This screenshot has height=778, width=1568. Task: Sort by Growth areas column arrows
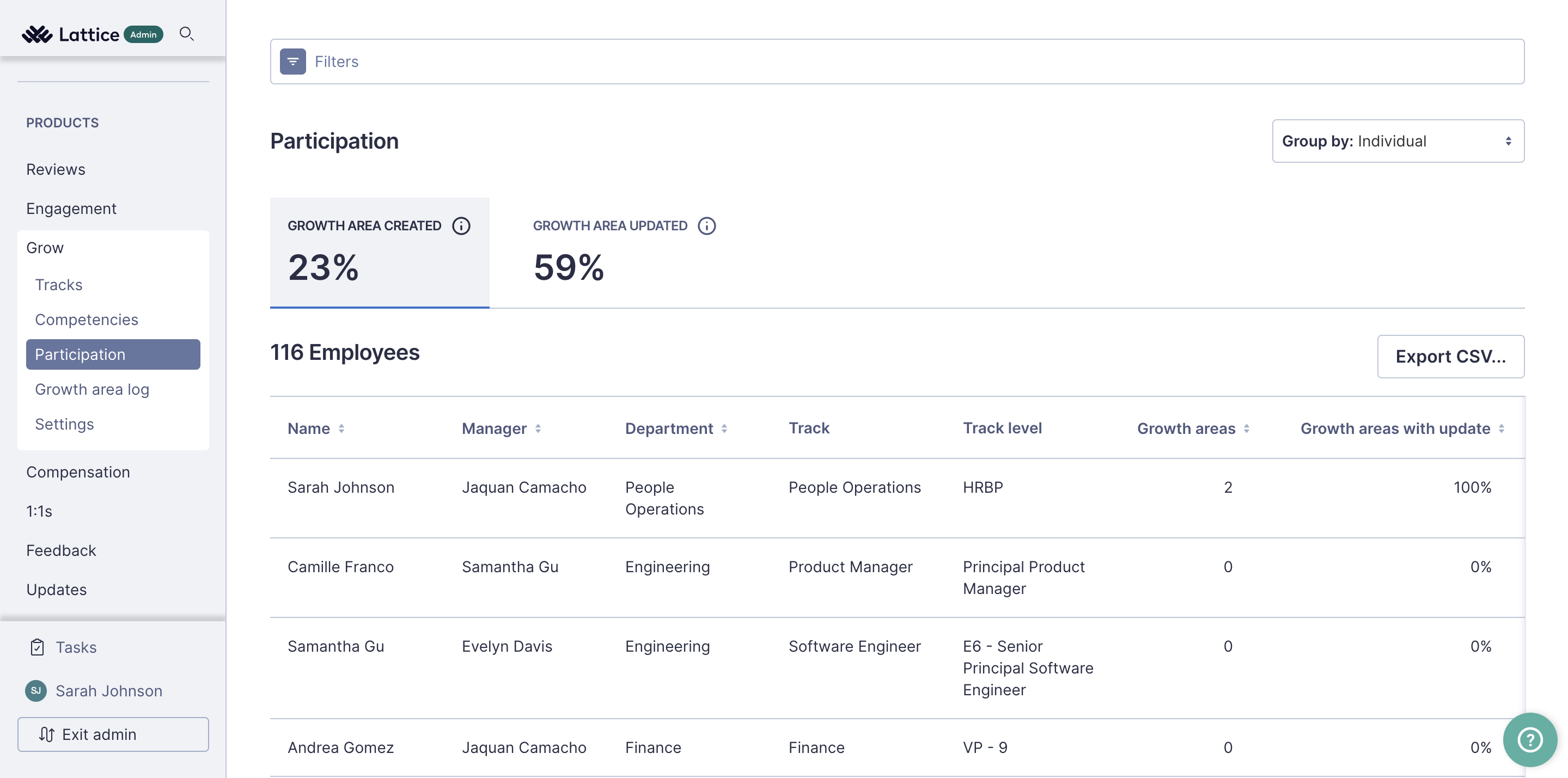click(x=1247, y=428)
